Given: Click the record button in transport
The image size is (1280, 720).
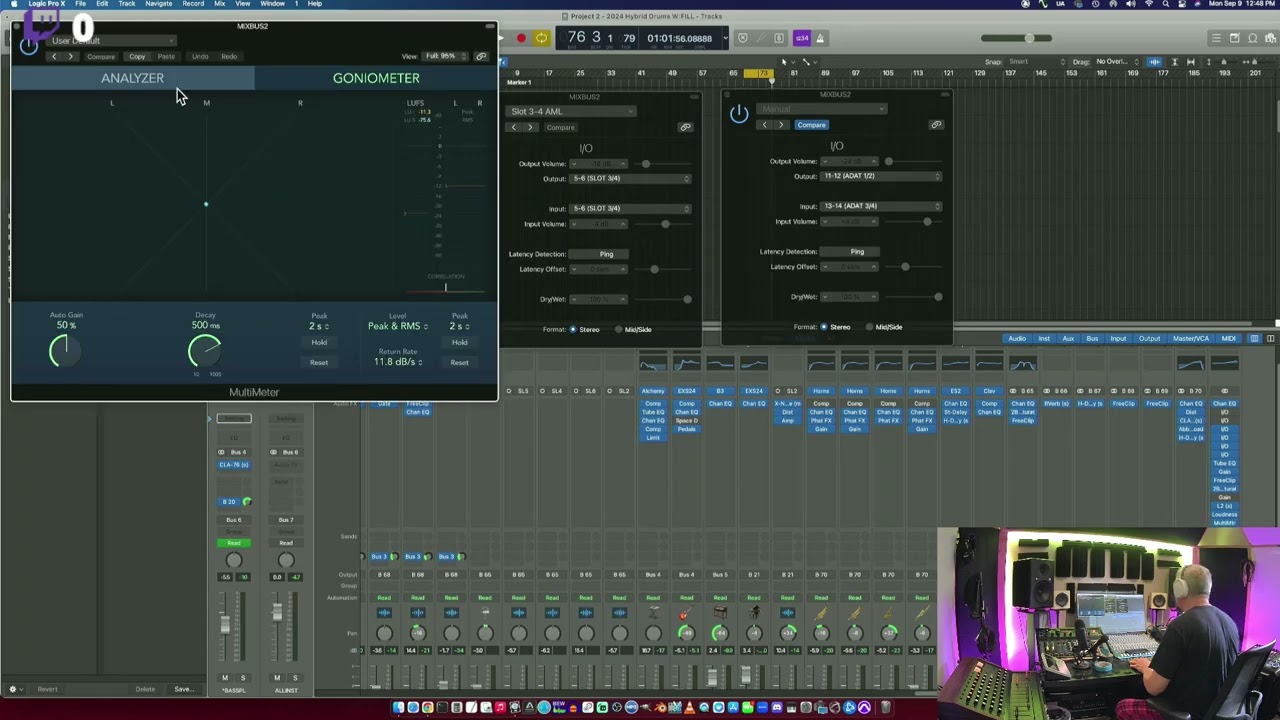Looking at the screenshot, I should point(521,38).
